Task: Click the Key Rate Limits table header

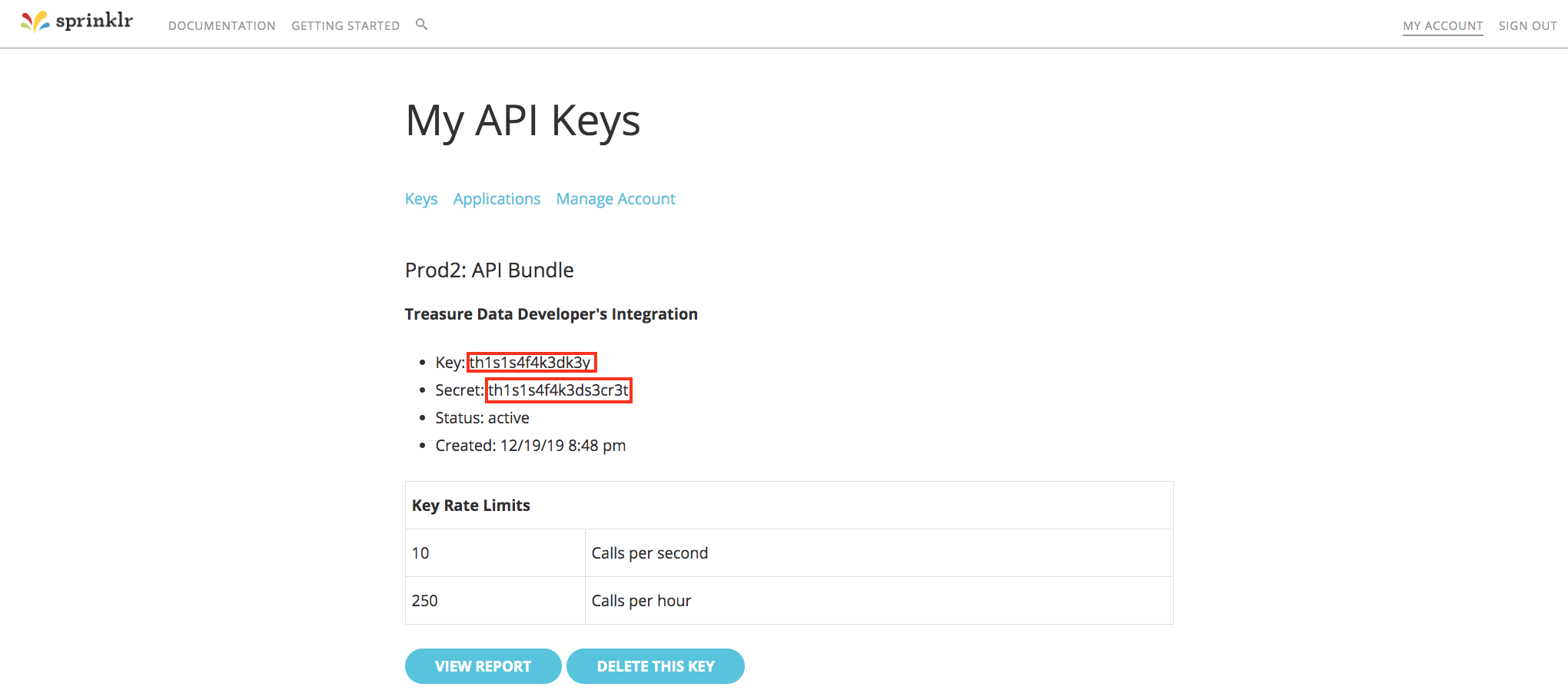Action: pos(471,506)
